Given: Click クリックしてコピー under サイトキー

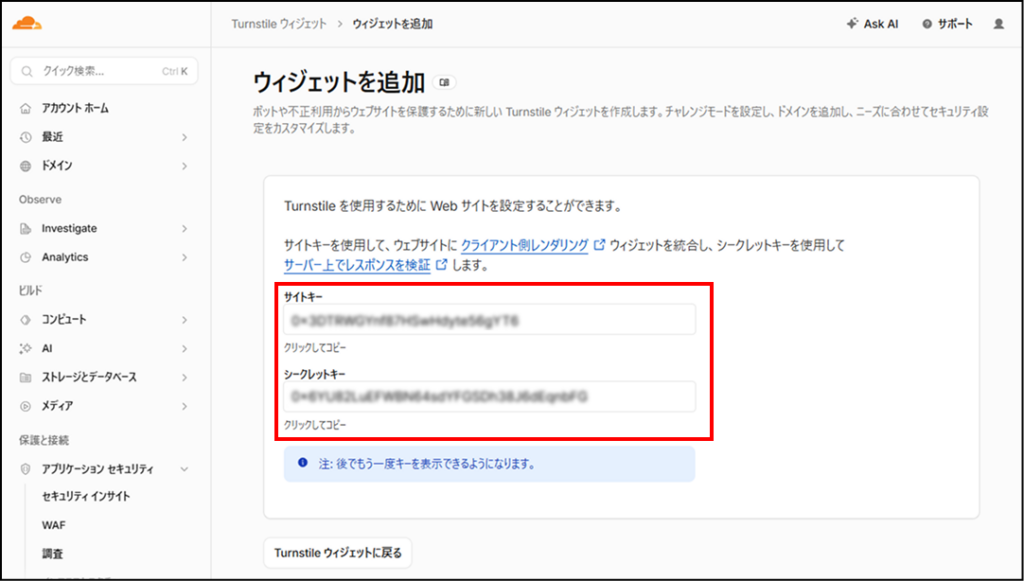Looking at the screenshot, I should point(315,348).
